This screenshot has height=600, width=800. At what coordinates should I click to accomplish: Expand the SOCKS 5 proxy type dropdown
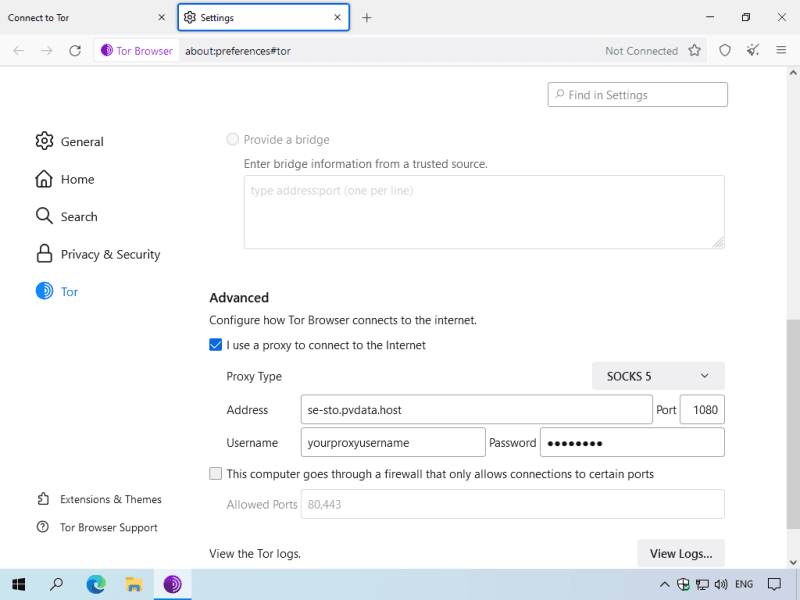point(658,376)
